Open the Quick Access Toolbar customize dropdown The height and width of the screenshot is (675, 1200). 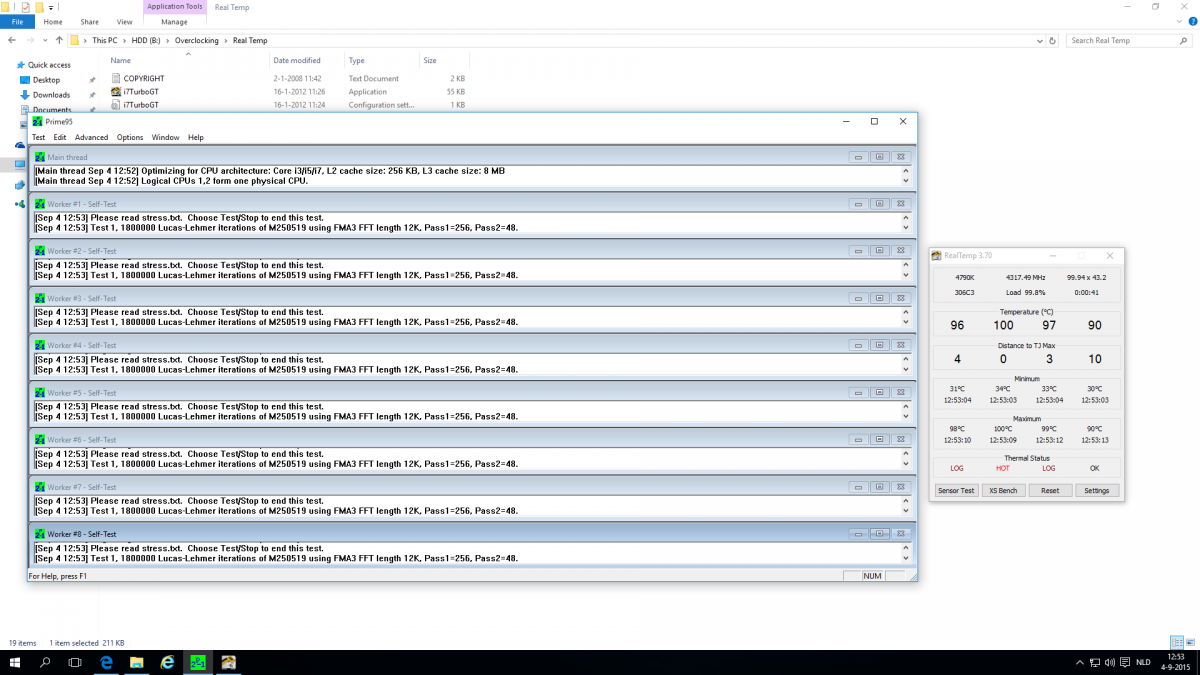coord(50,7)
